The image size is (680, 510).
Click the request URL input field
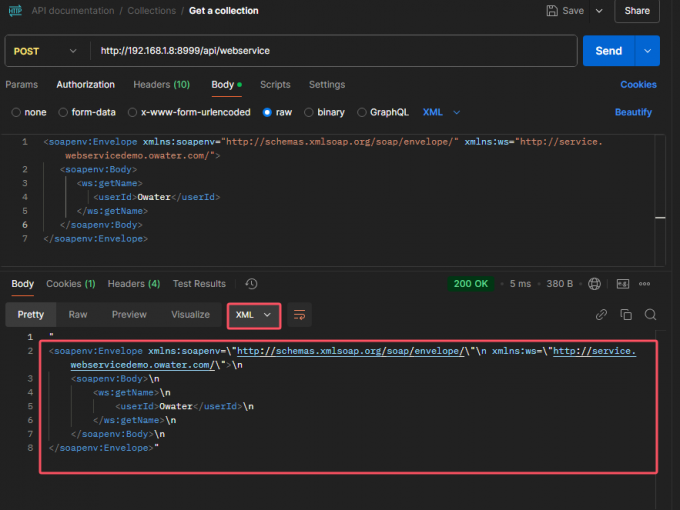334,51
